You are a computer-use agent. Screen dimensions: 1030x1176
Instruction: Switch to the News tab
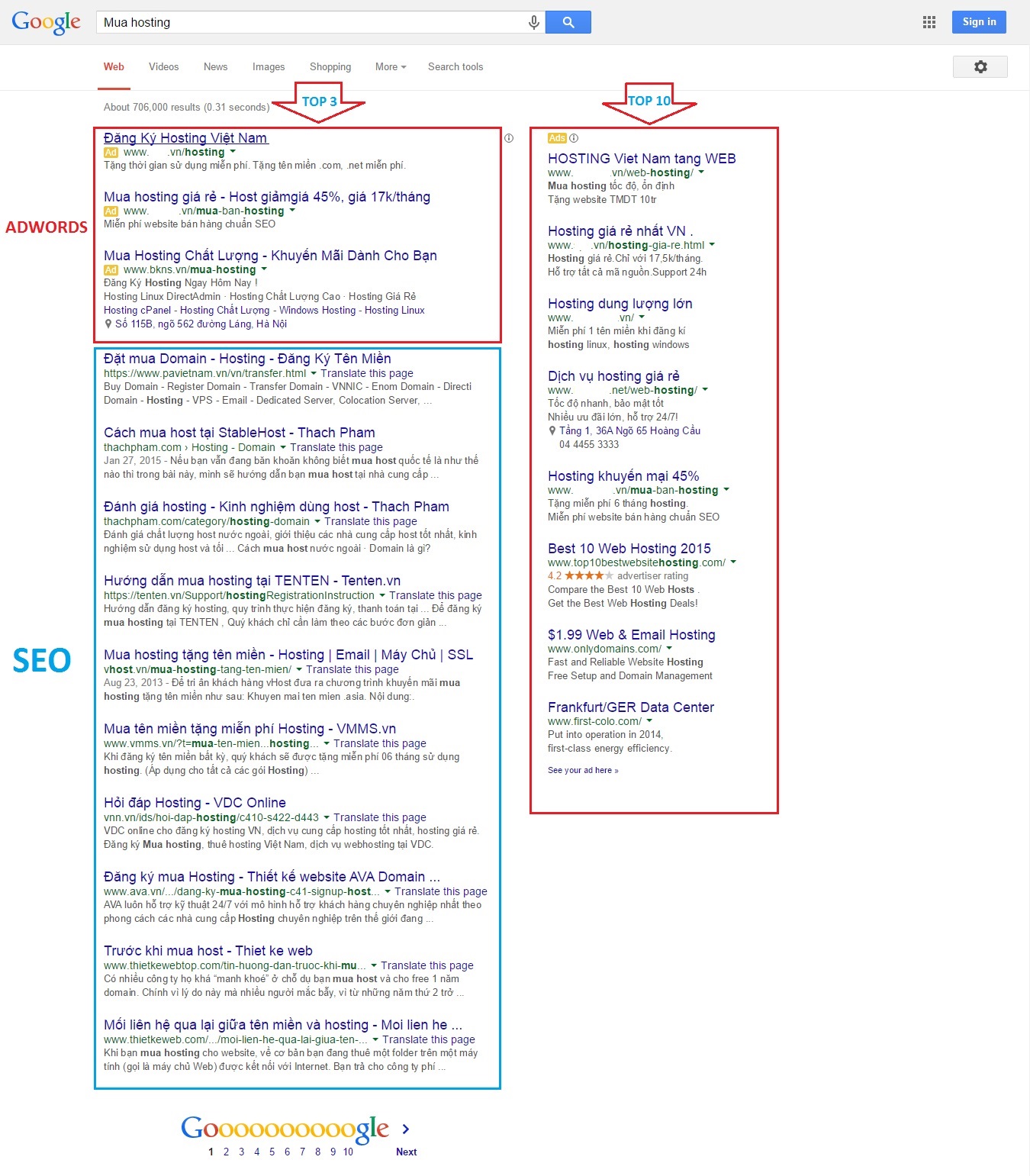(x=215, y=67)
